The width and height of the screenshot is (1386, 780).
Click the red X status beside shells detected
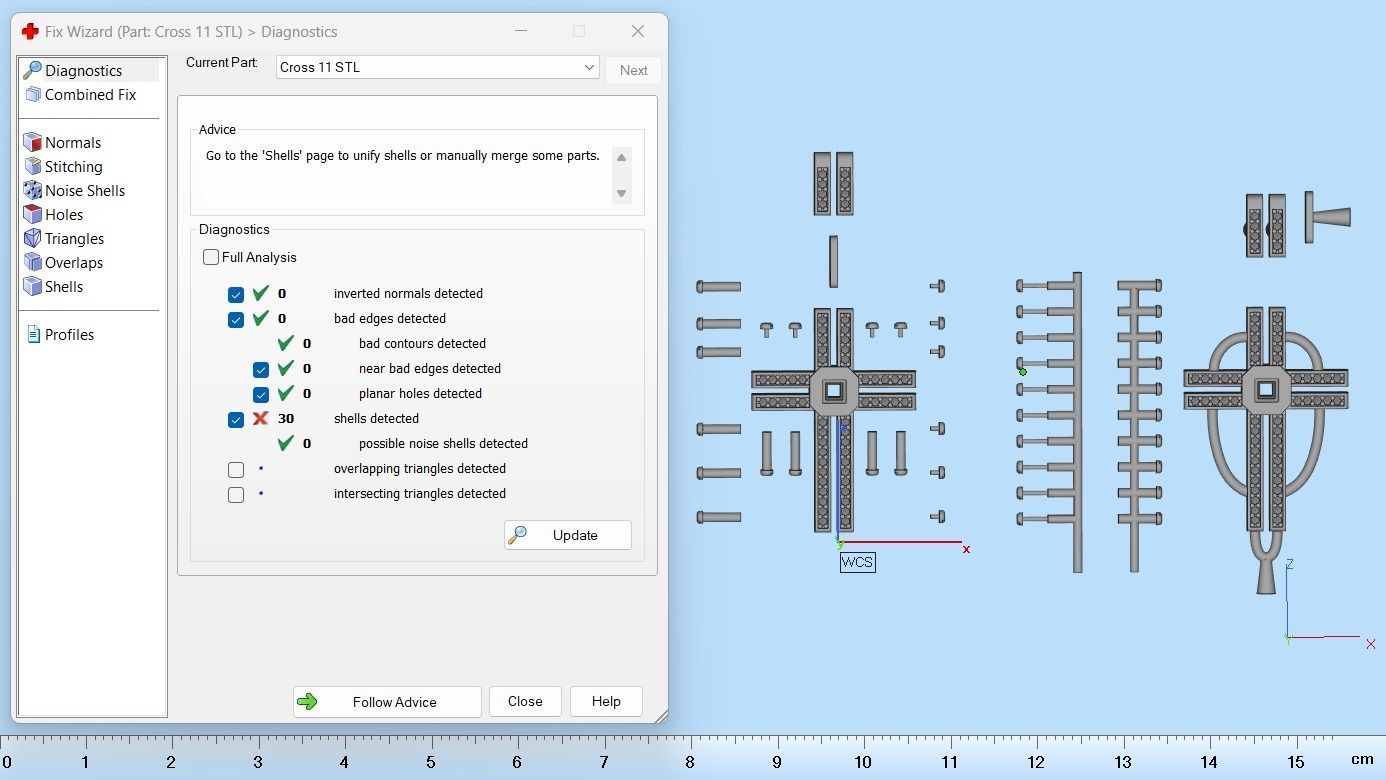(x=260, y=418)
